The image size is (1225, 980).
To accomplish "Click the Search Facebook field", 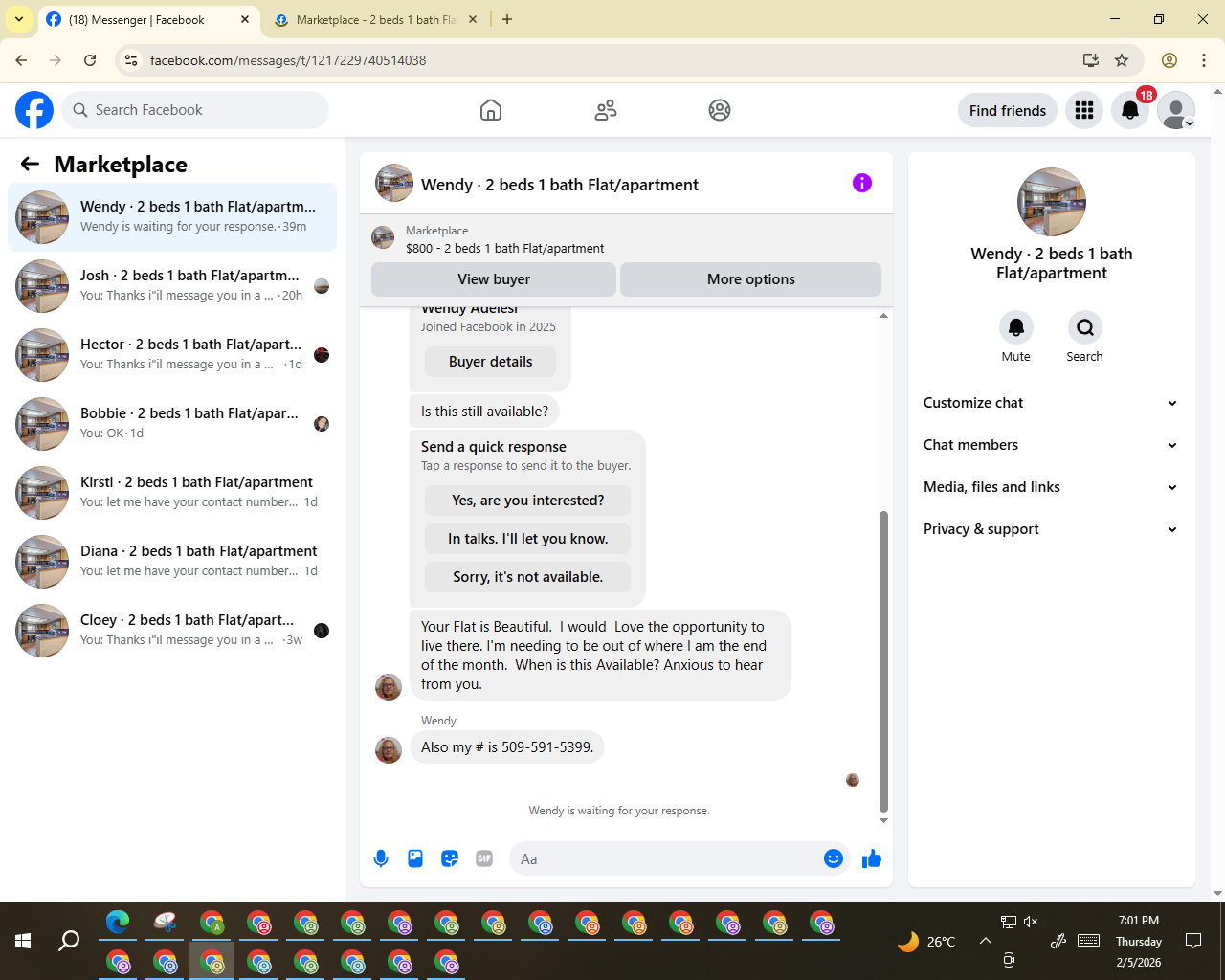I will (x=195, y=110).
